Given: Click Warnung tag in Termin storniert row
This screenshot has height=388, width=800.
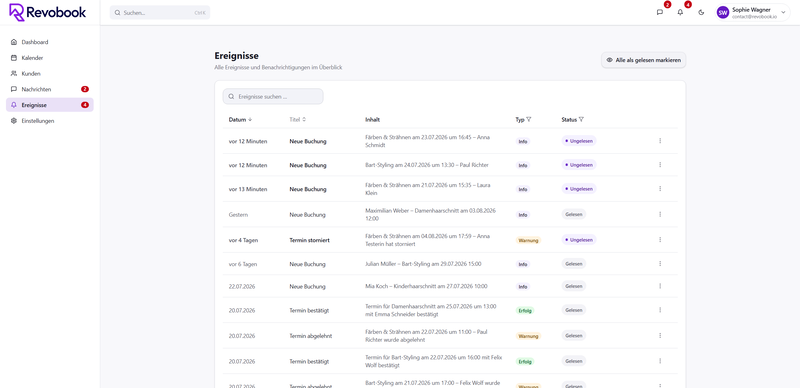Looking at the screenshot, I should pos(528,240).
